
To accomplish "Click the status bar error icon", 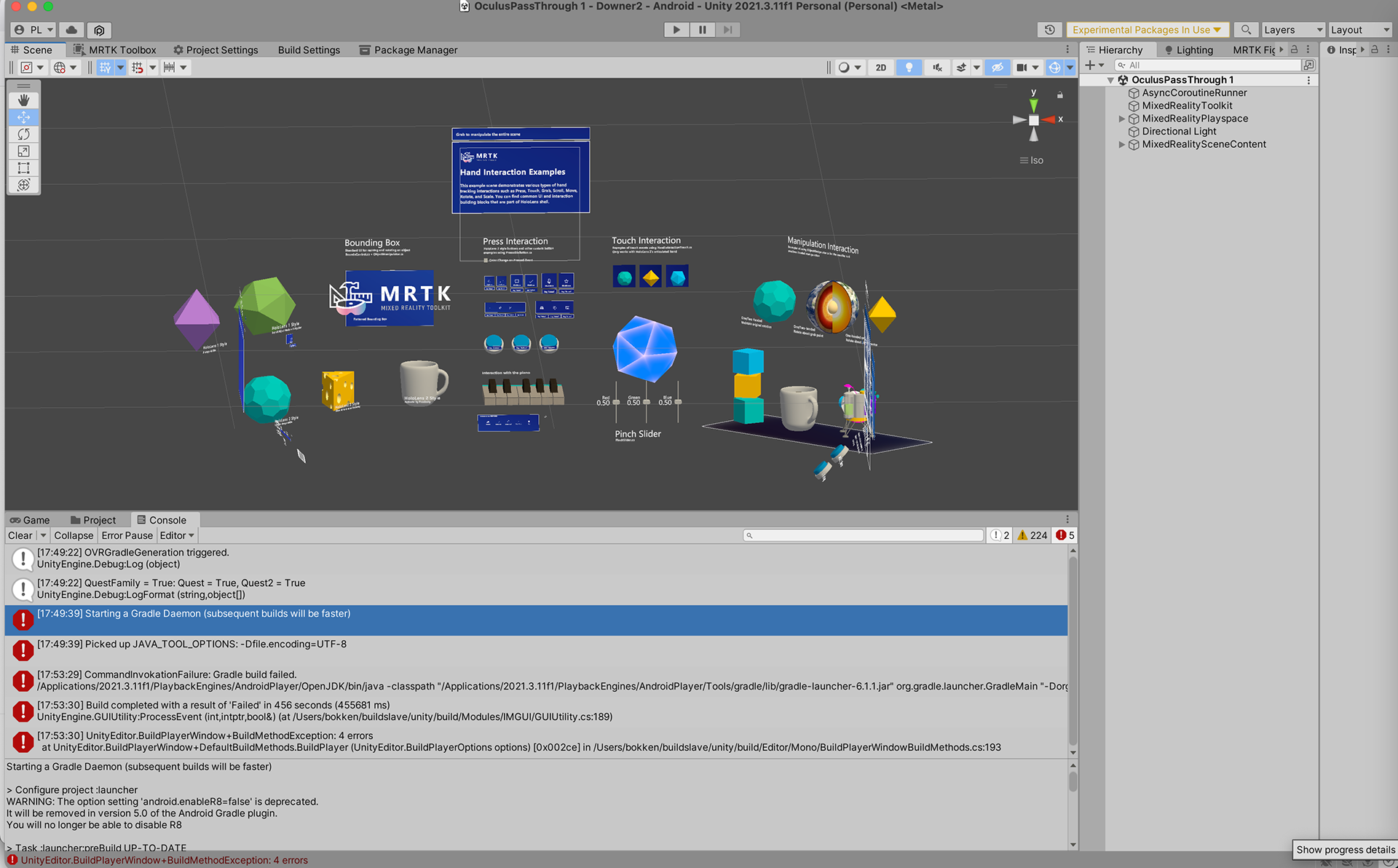I will click(12, 860).
